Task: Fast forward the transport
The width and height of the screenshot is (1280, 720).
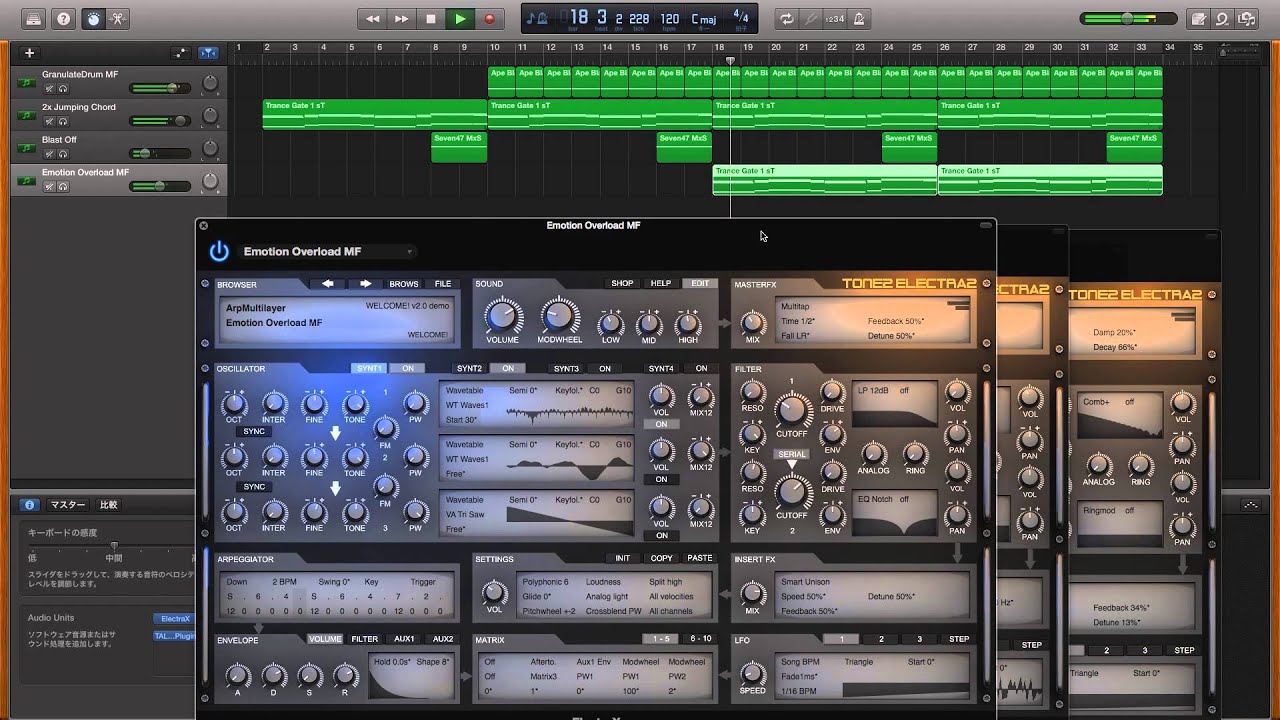Action: (x=401, y=18)
